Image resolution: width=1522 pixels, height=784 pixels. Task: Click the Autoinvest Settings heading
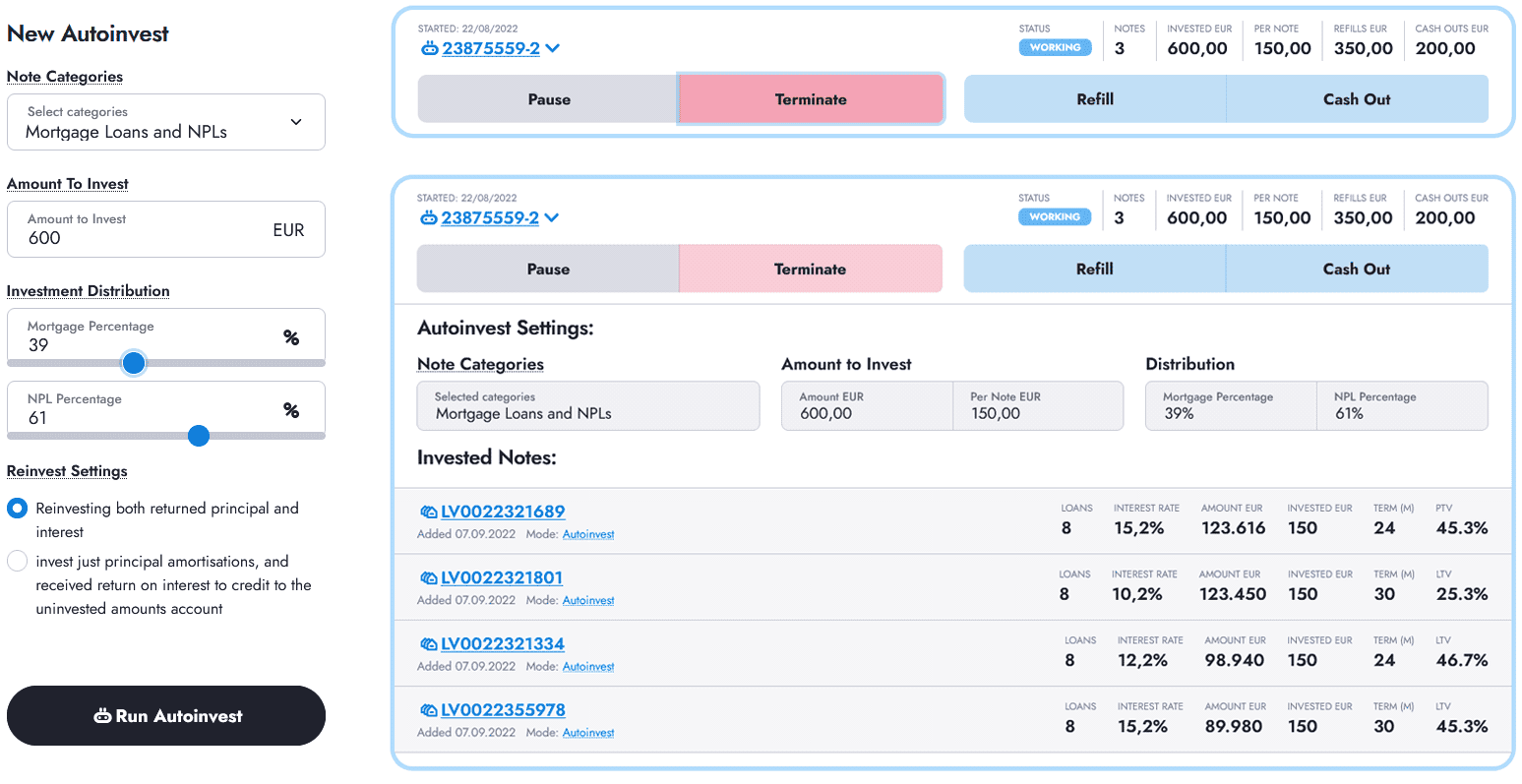(506, 328)
